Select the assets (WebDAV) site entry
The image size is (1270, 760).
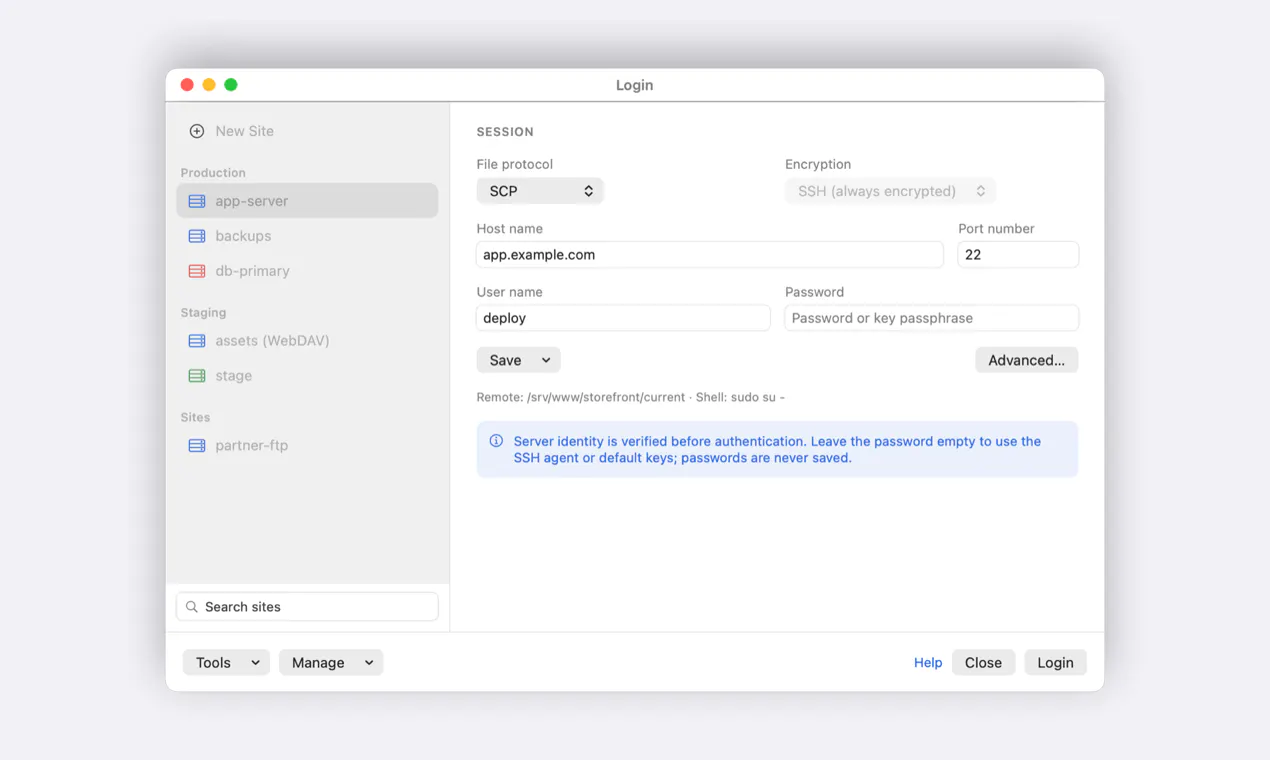(x=307, y=341)
